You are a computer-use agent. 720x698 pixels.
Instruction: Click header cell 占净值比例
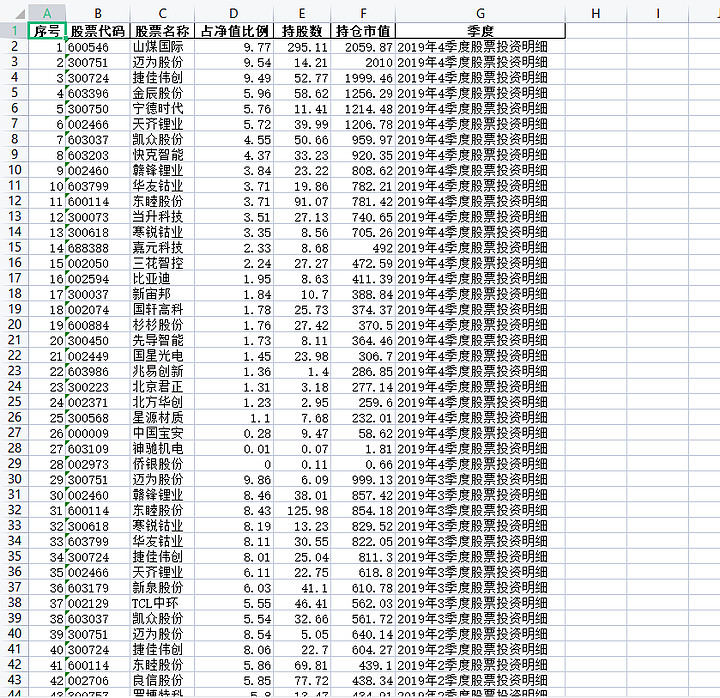coord(234,31)
